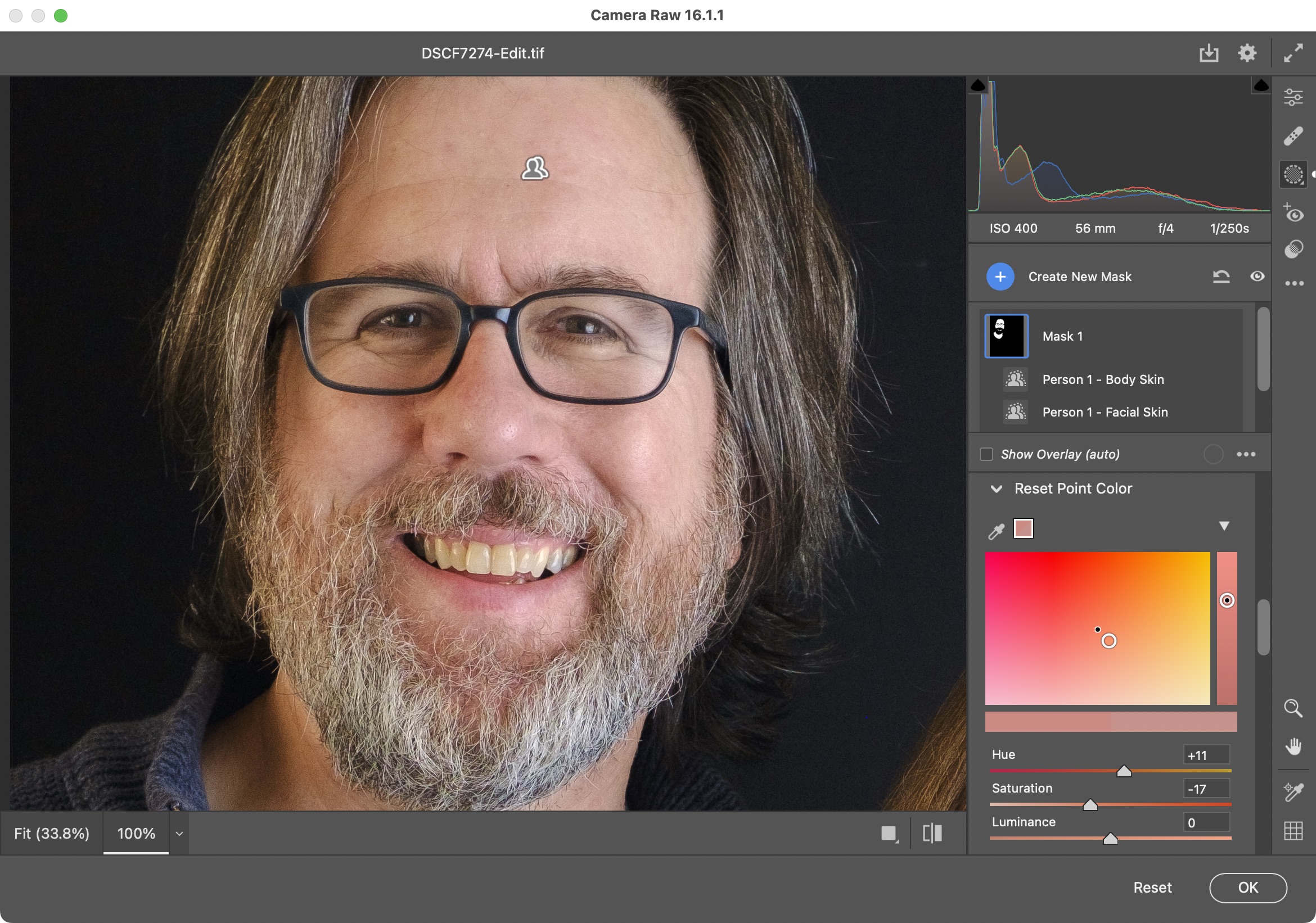Click the blue plus Create New Mask icon
Screen dimensions: 1316x923
999,277
